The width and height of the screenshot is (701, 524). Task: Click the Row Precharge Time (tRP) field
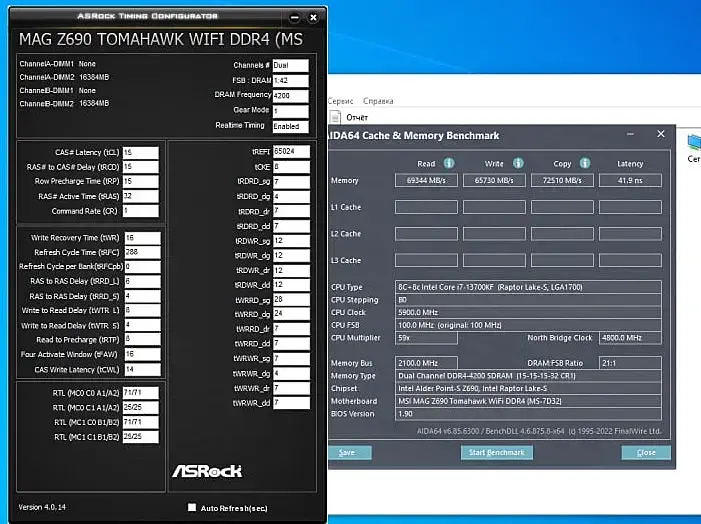coord(140,181)
